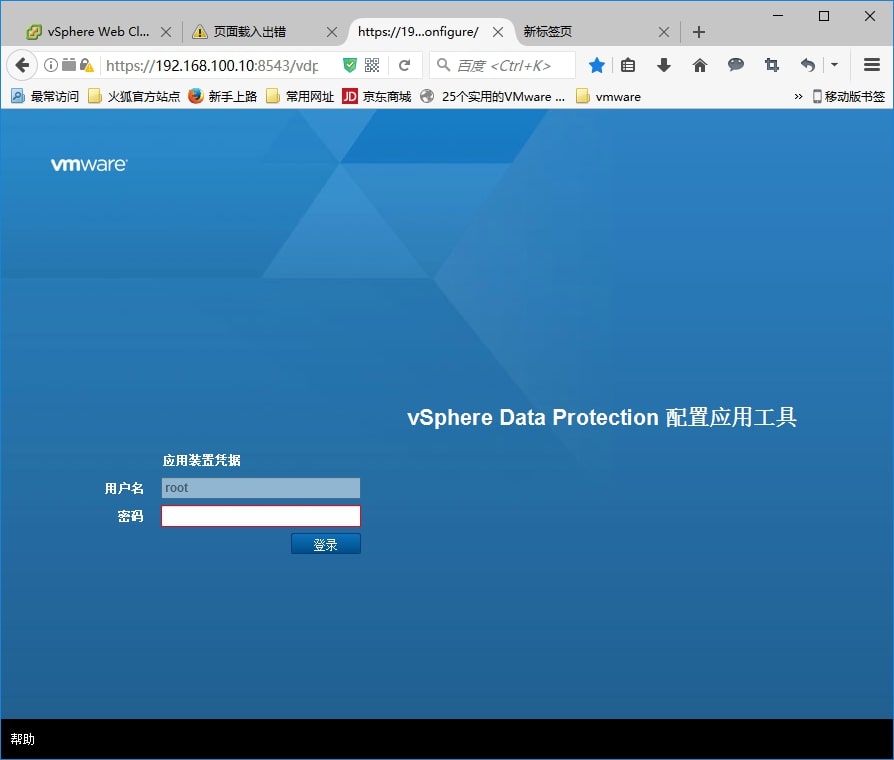Bookmark this page with the star icon

597,66
